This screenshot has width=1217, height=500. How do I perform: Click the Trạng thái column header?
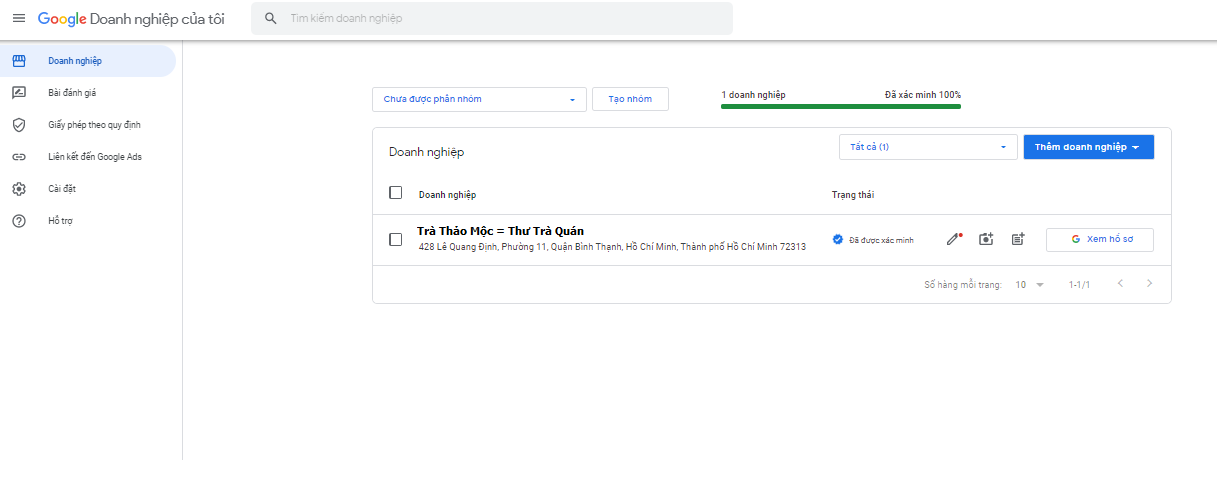coord(853,195)
